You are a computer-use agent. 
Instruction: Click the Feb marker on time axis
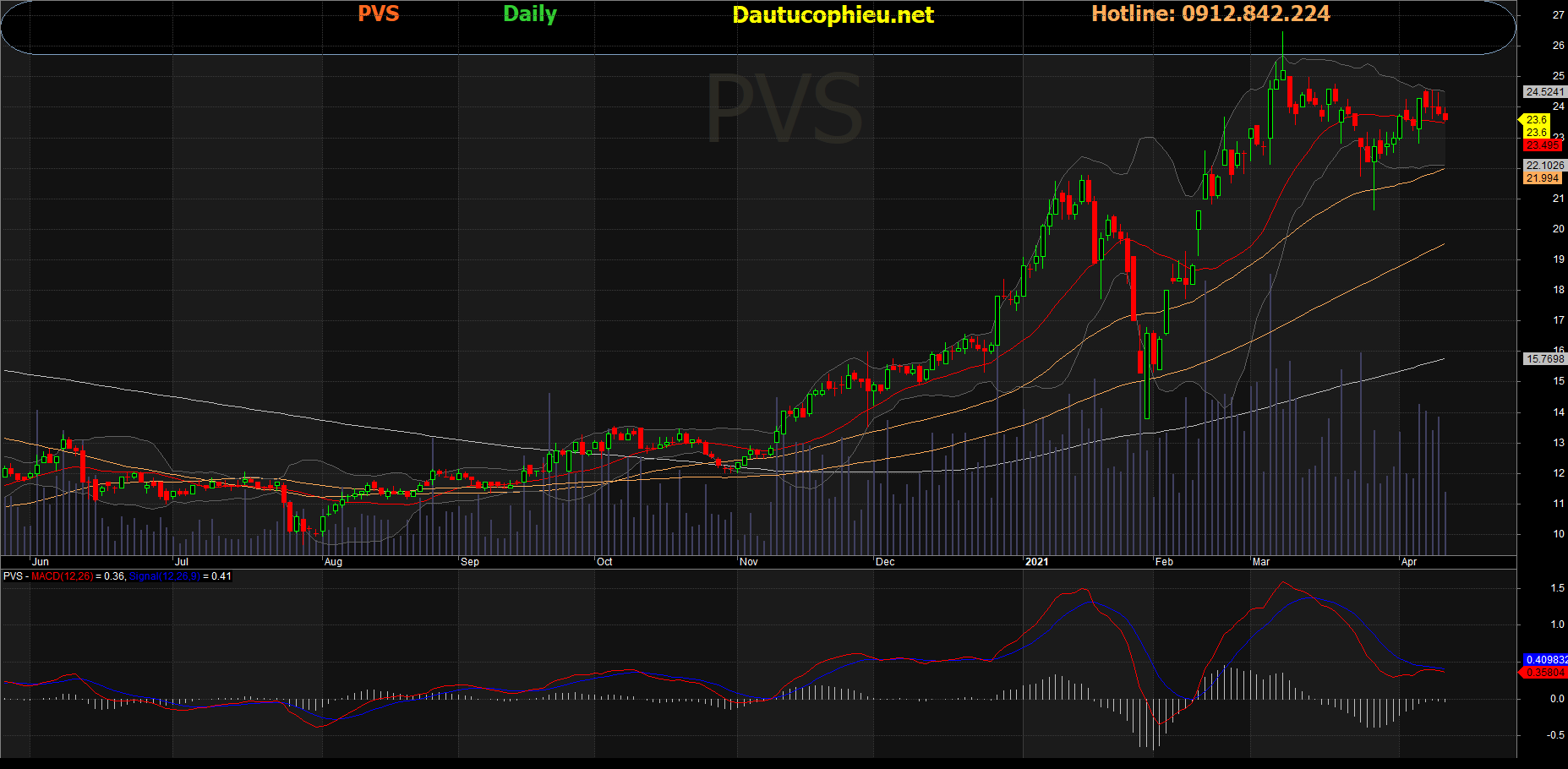click(1164, 562)
